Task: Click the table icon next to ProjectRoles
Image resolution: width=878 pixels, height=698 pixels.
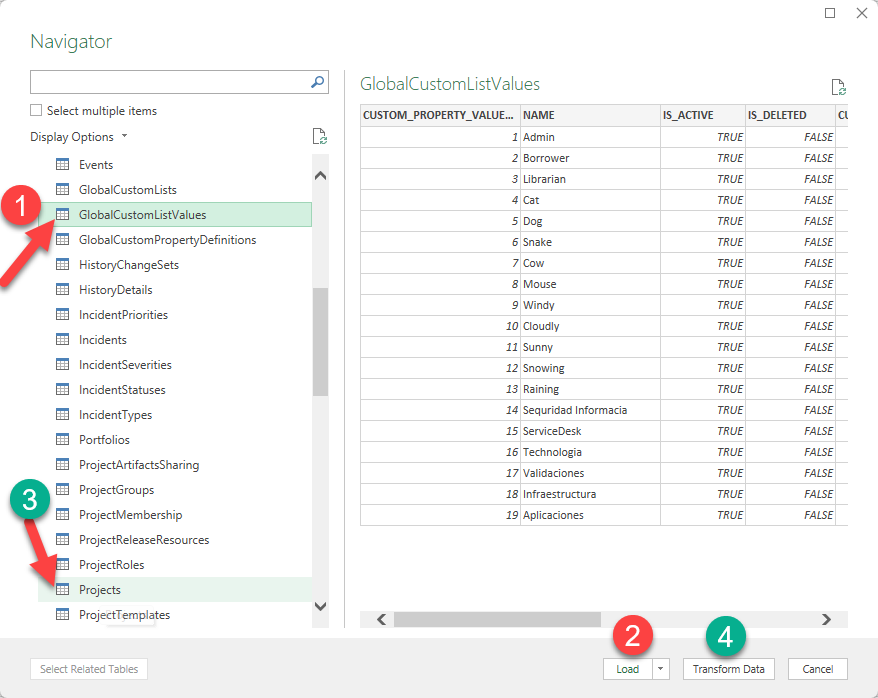Action: [62, 565]
